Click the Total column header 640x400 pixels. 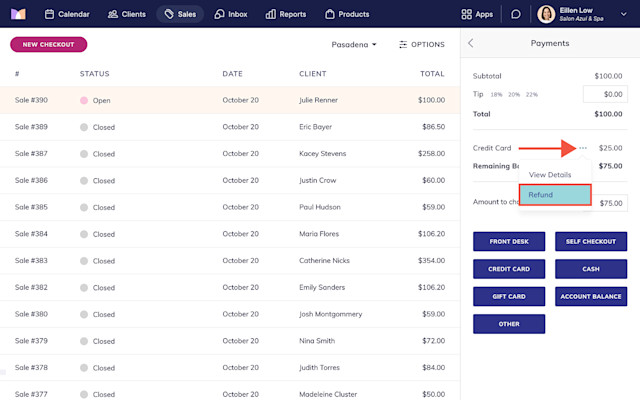point(432,74)
